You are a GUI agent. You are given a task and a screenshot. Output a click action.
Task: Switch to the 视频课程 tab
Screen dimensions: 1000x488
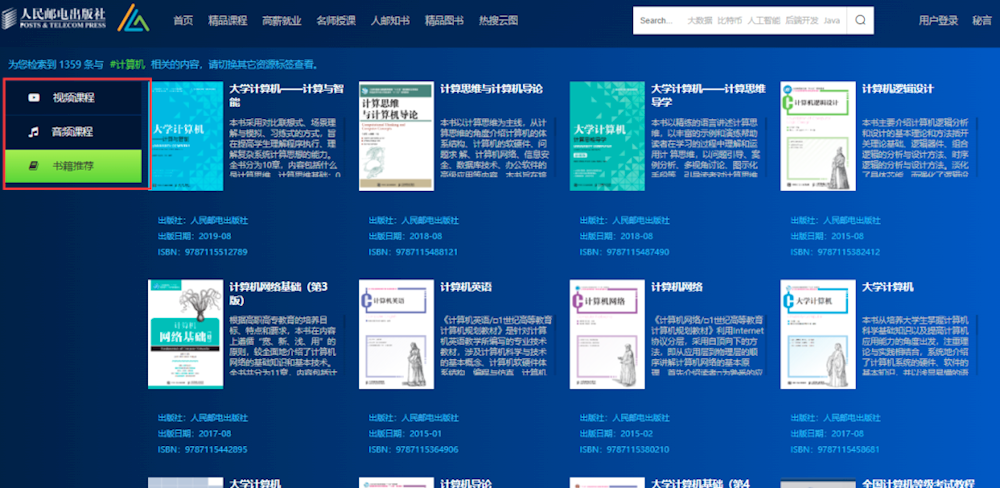click(77, 97)
